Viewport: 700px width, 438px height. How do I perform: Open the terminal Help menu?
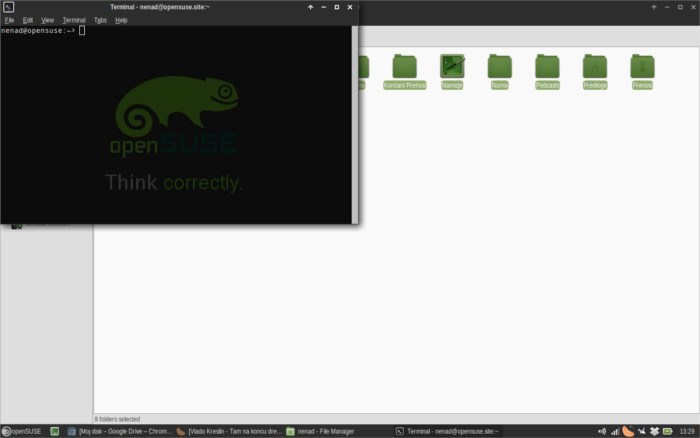(x=121, y=20)
